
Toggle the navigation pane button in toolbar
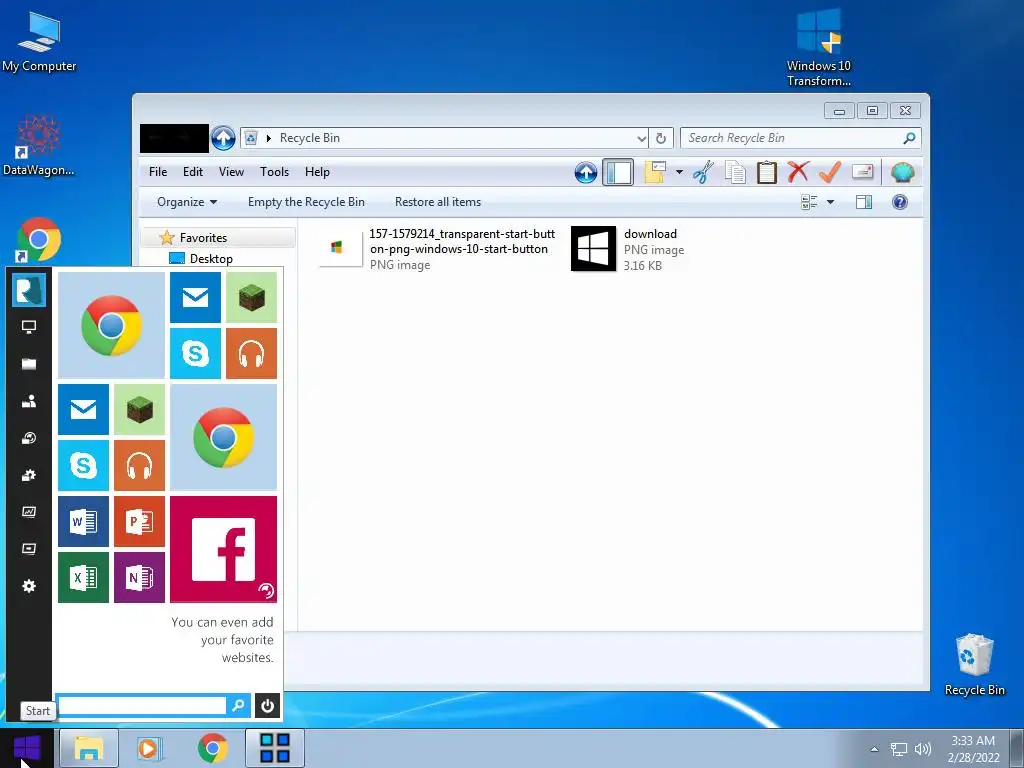click(618, 172)
